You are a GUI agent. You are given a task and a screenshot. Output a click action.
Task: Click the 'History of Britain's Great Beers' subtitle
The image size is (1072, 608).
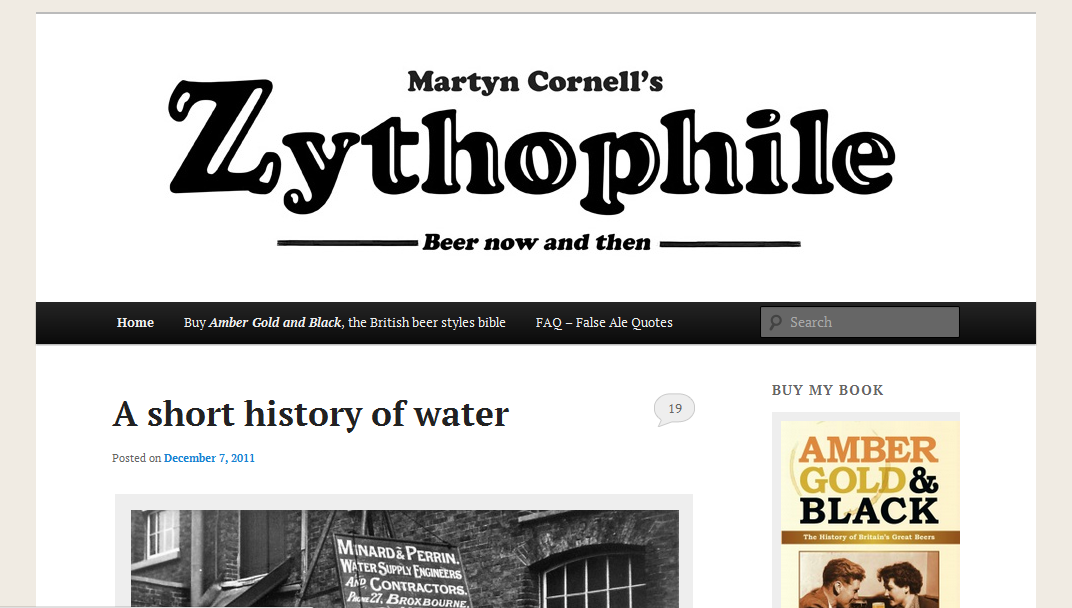pyautogui.click(x=869, y=537)
